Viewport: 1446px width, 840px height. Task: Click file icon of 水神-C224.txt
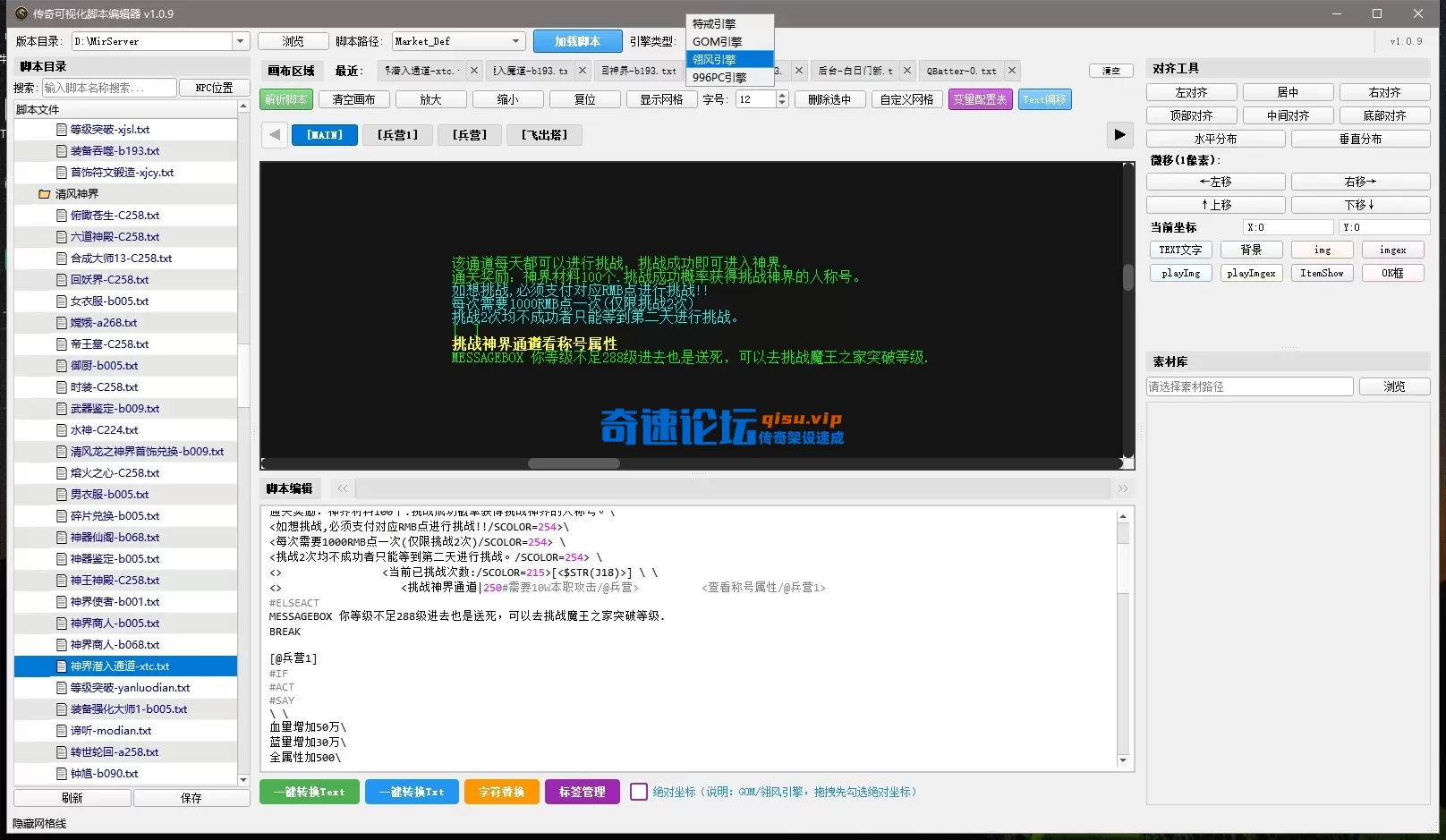pyautogui.click(x=62, y=430)
